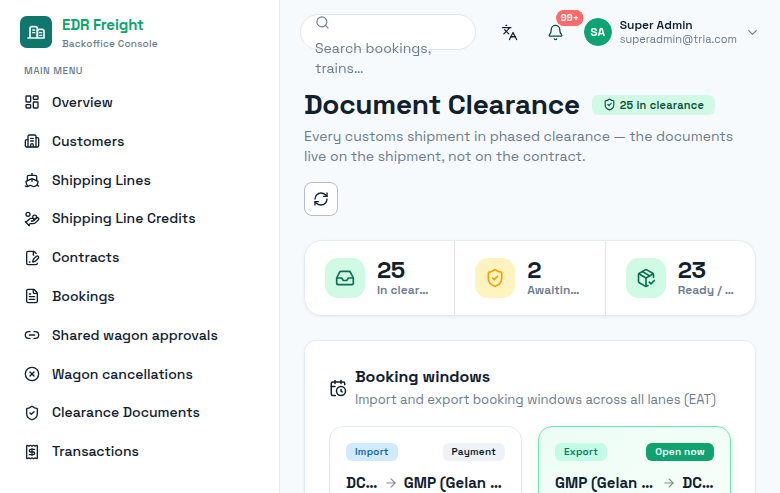Click the Awaiting shield icon
This screenshot has width=780, height=493.
pos(495,278)
